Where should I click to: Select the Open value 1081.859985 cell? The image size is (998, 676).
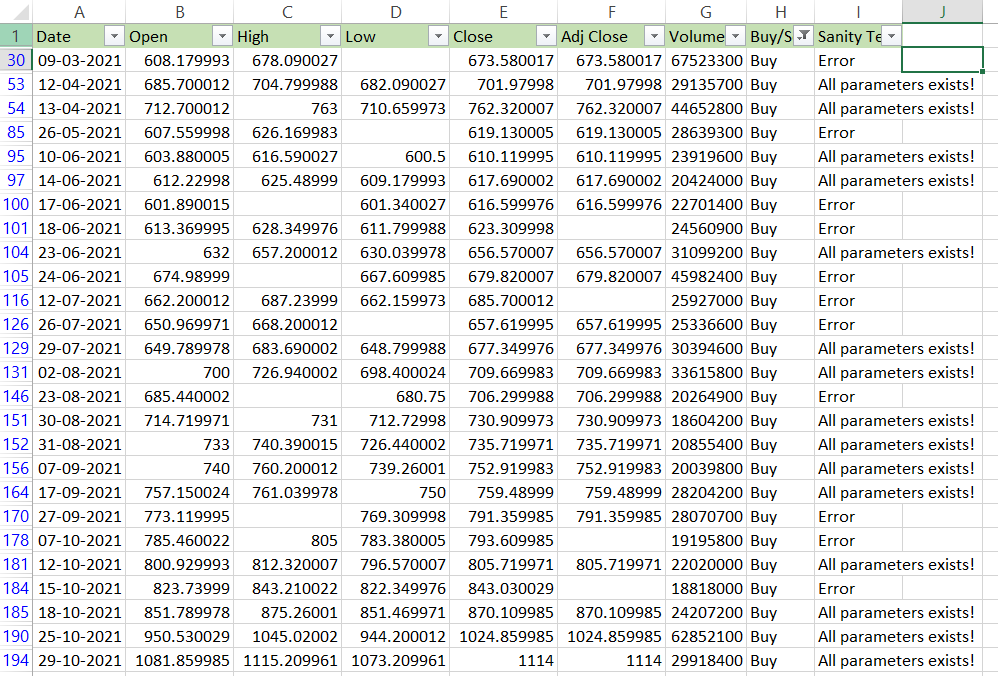tap(179, 660)
